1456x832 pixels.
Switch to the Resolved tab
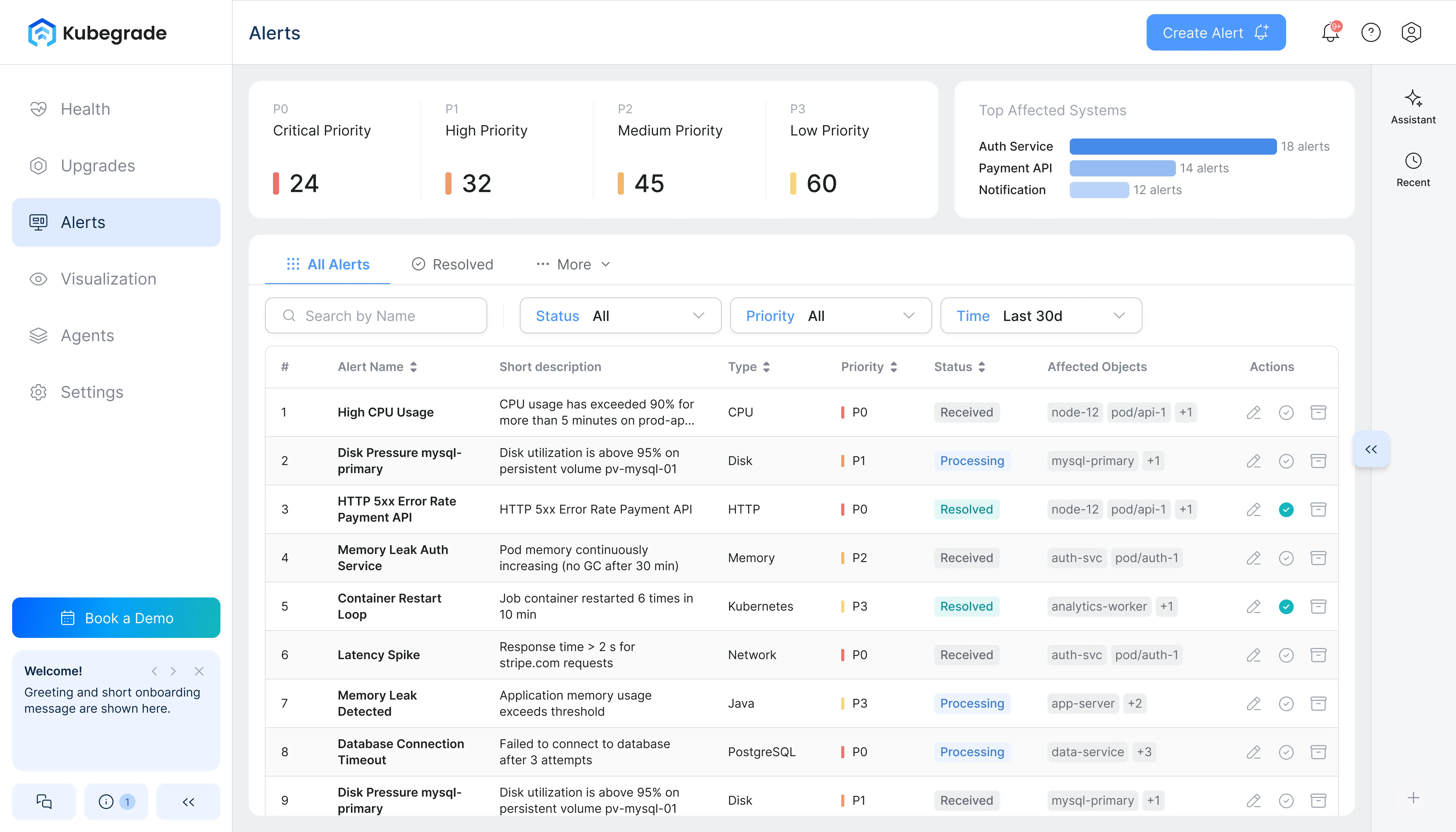(452, 265)
